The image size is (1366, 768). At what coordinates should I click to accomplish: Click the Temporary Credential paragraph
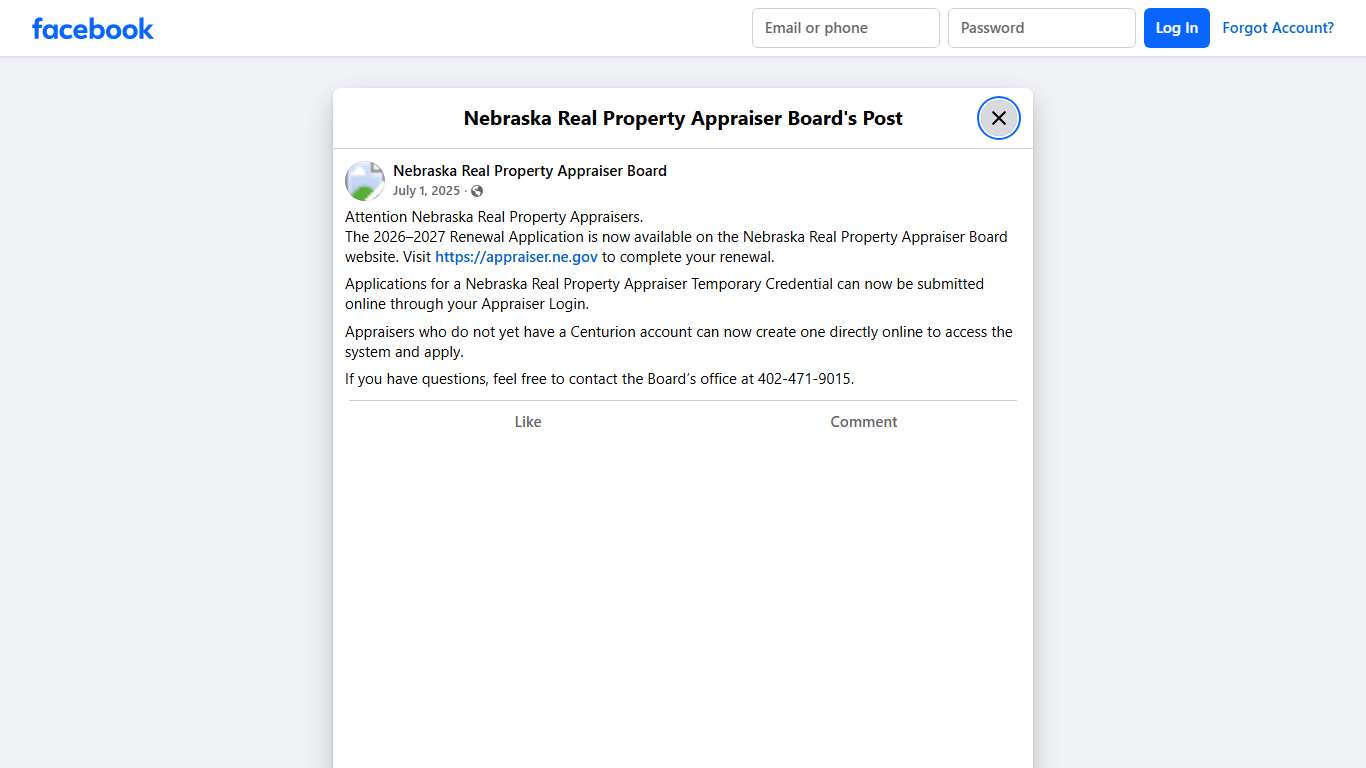pos(664,293)
